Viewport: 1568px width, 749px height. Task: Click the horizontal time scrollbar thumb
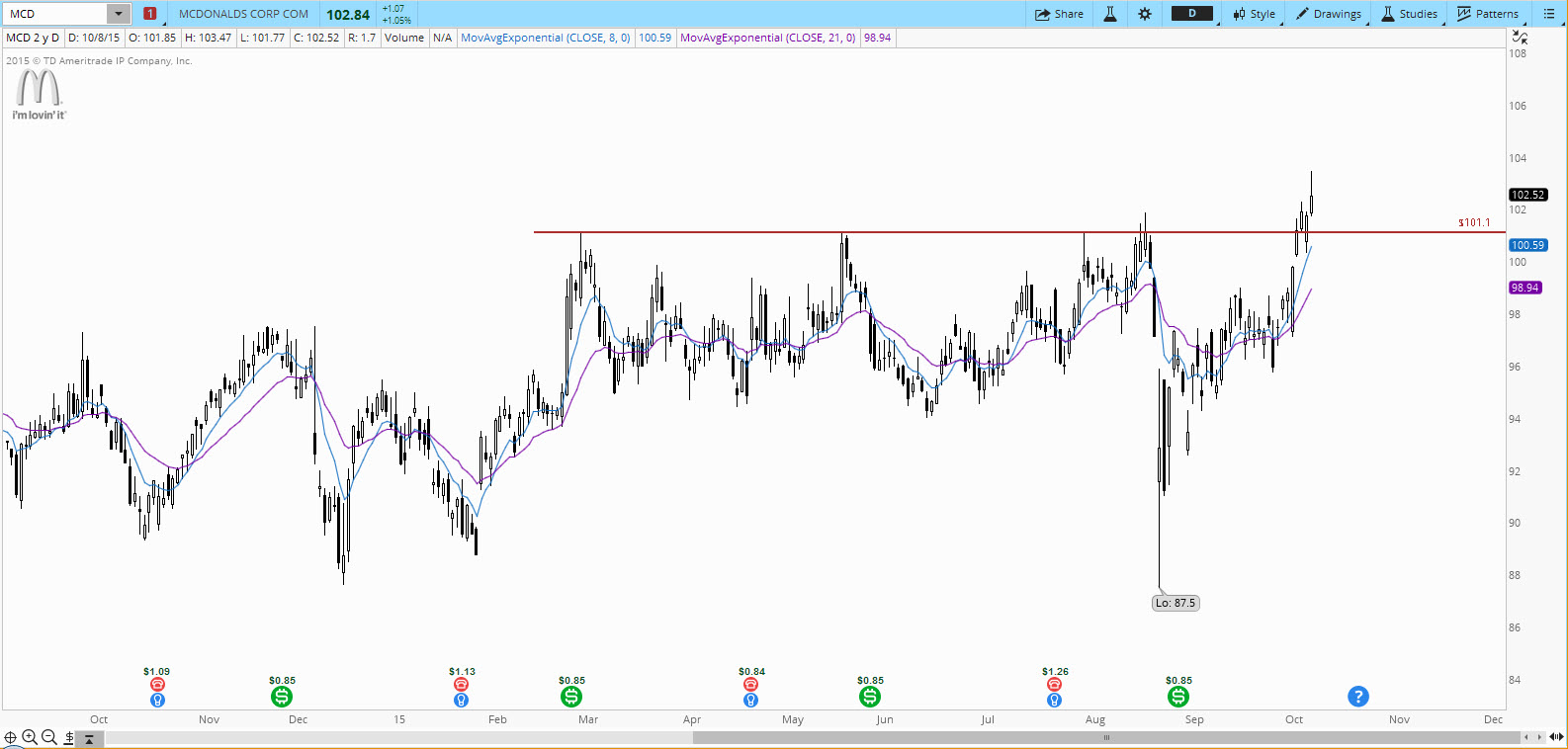[1106, 737]
